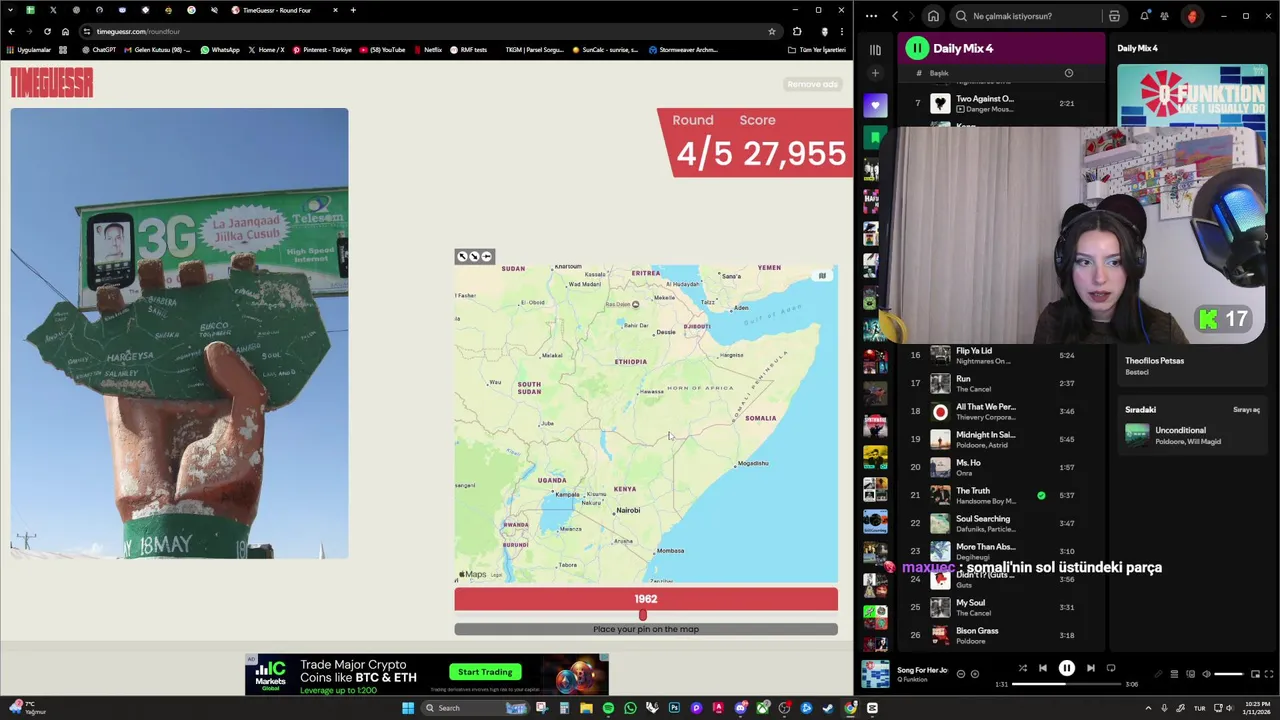The image size is (1280, 720).
Task: Click the Spotify search field
Action: point(1025,16)
